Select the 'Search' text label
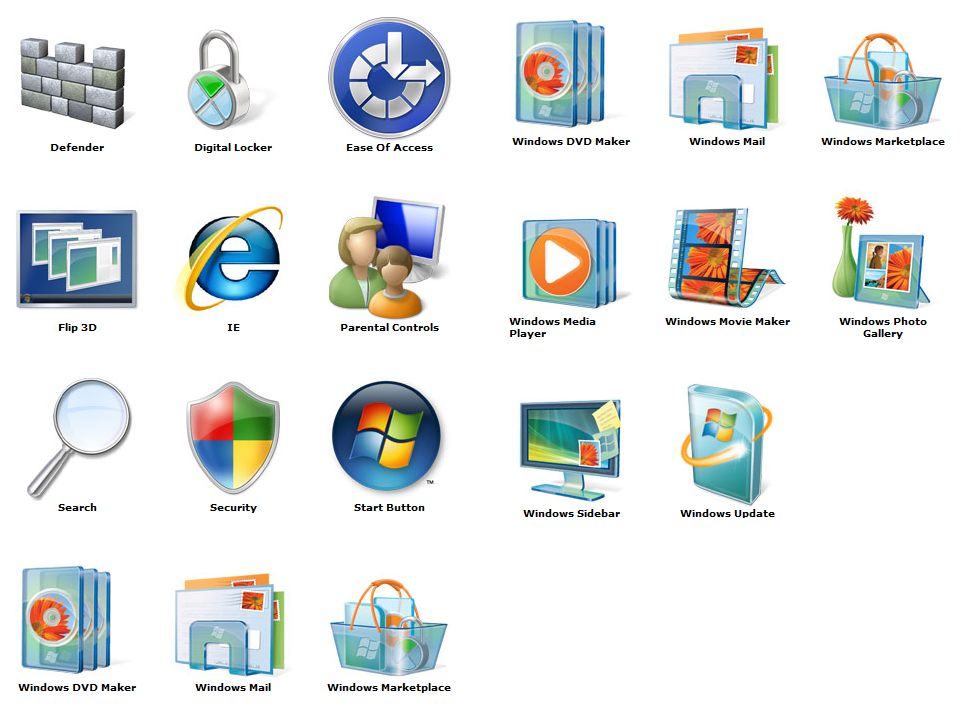This screenshot has height=725, width=961. pyautogui.click(x=77, y=507)
